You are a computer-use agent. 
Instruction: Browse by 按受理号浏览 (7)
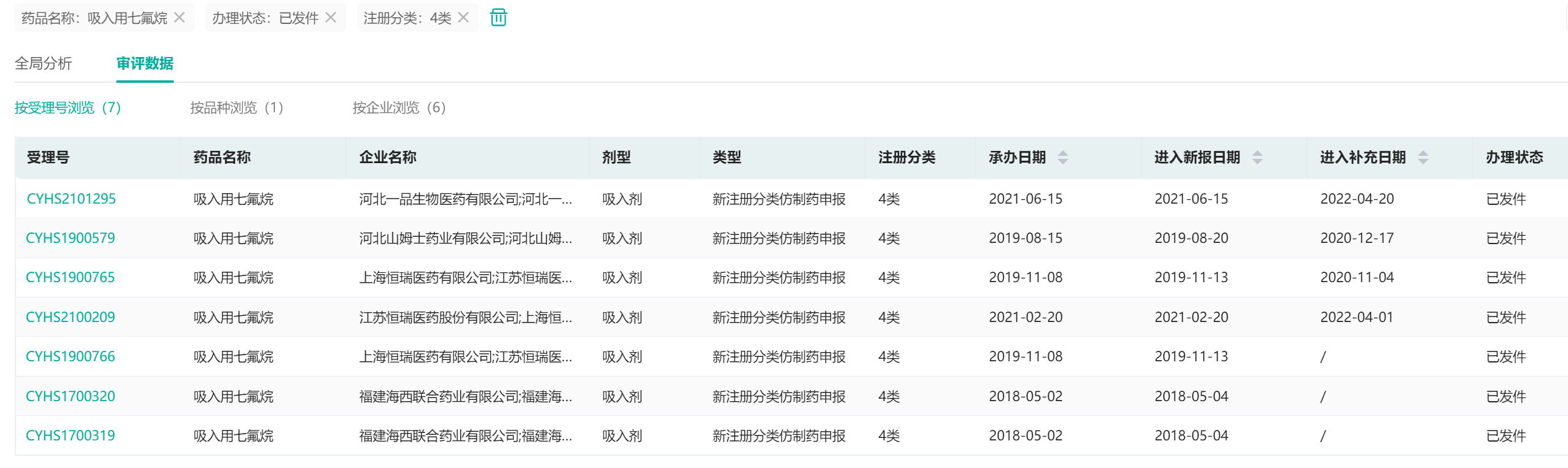68,108
